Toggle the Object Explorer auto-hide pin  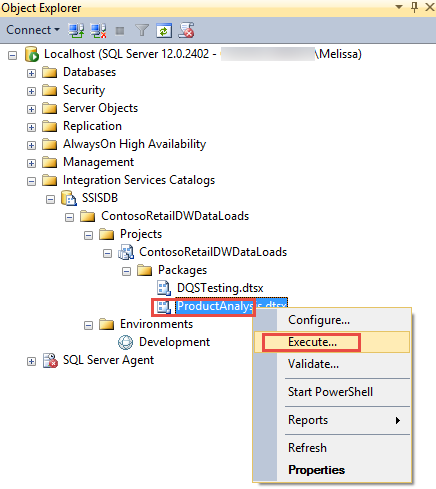[x=414, y=7]
